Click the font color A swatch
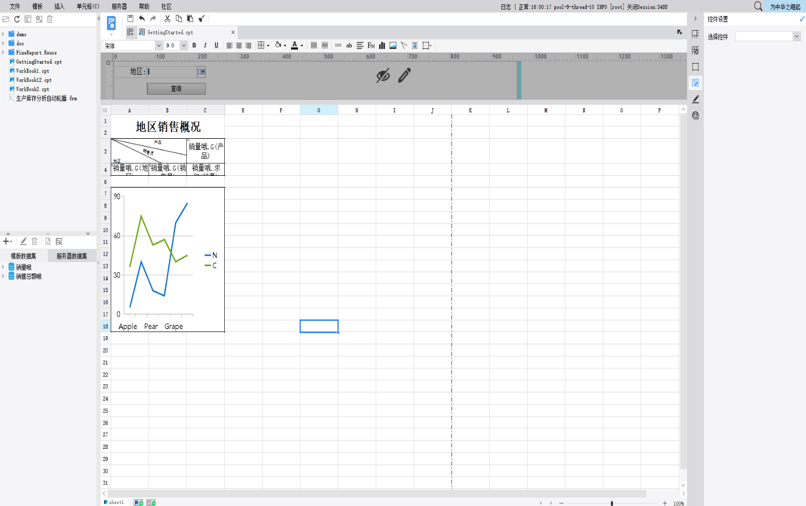 pos(295,45)
